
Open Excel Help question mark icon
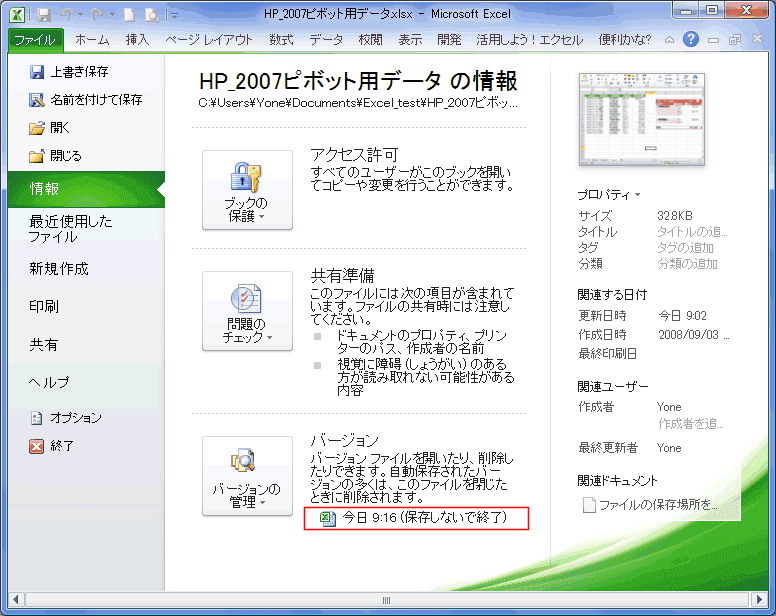point(691,39)
